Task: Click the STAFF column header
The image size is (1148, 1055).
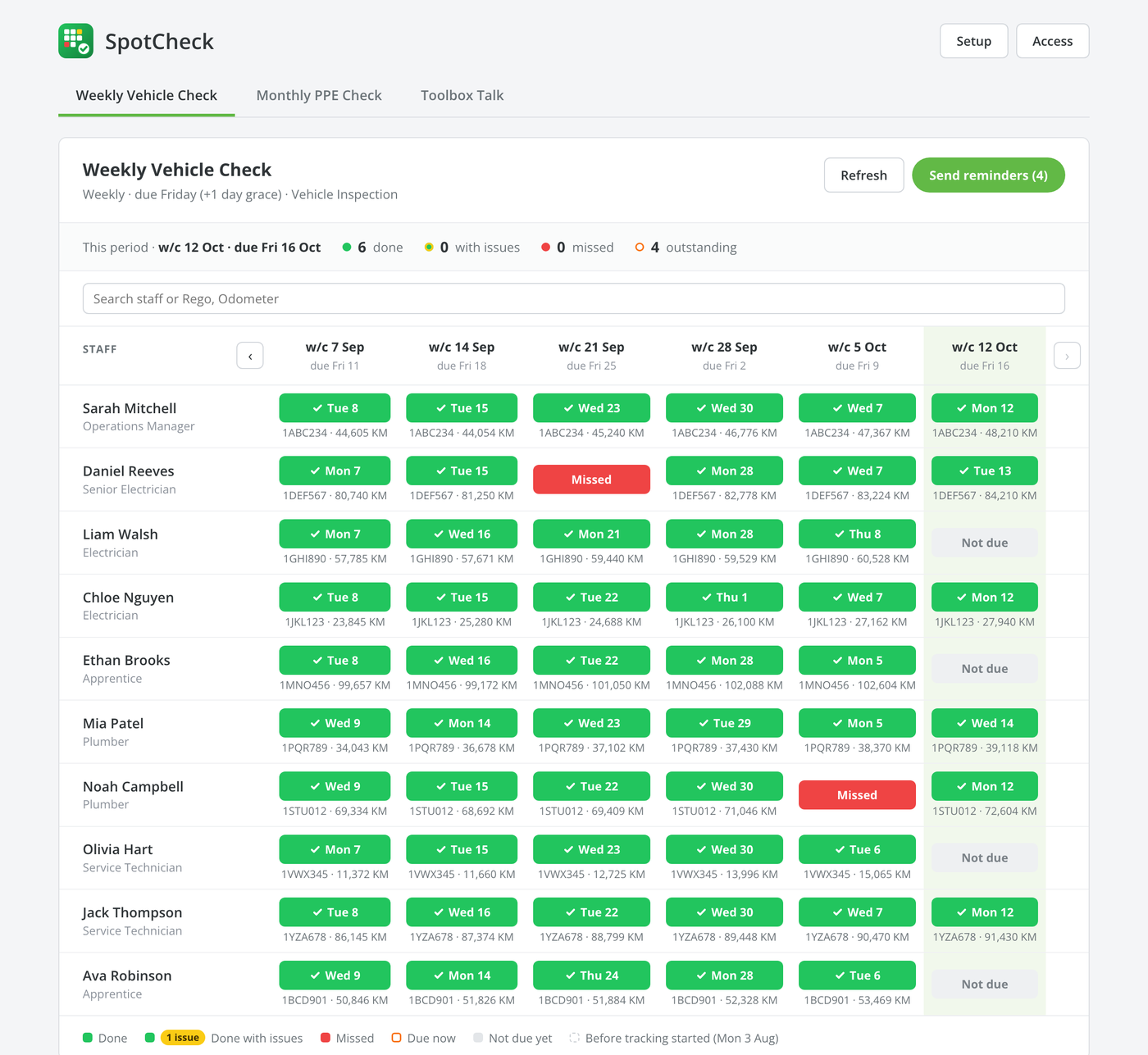Action: click(x=100, y=349)
